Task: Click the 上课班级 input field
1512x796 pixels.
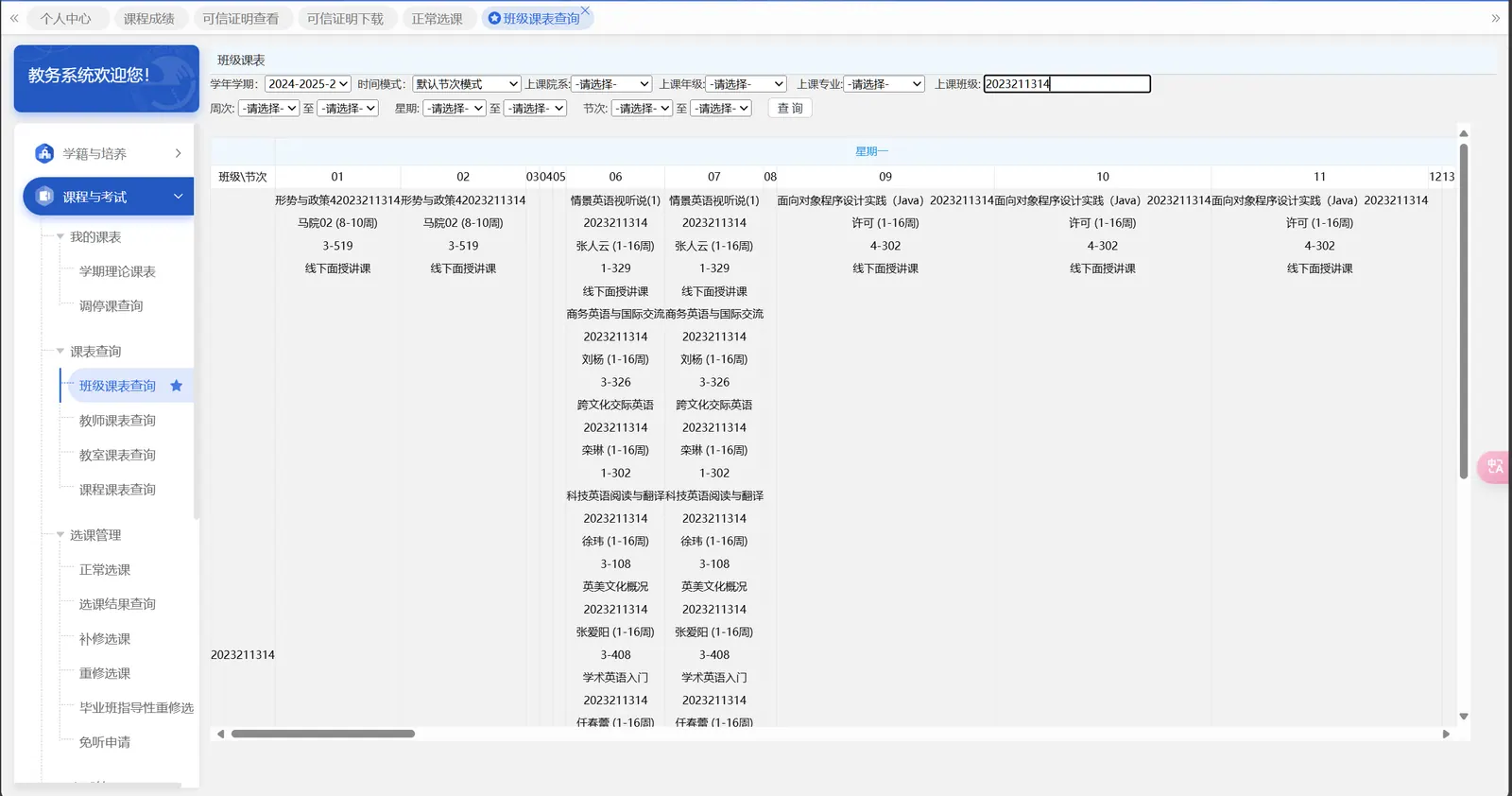Action: 1066,84
